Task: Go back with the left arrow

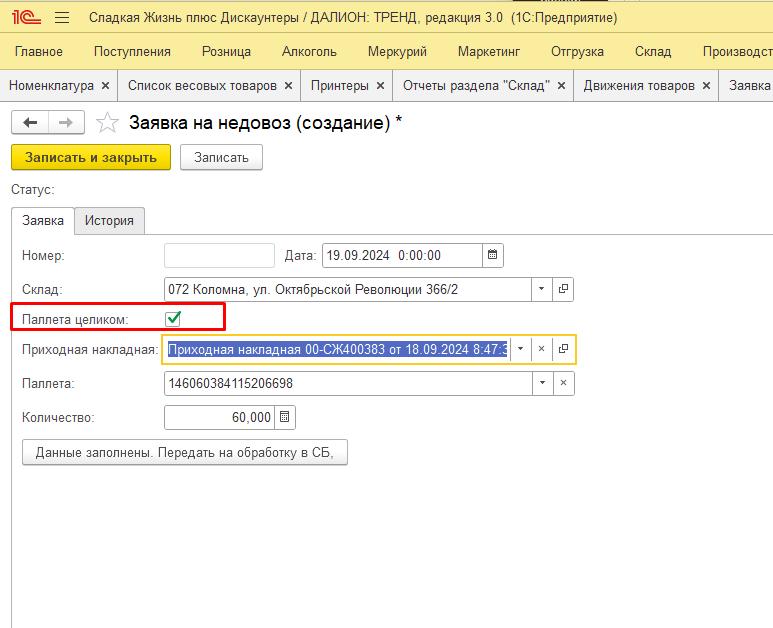Action: [30, 122]
